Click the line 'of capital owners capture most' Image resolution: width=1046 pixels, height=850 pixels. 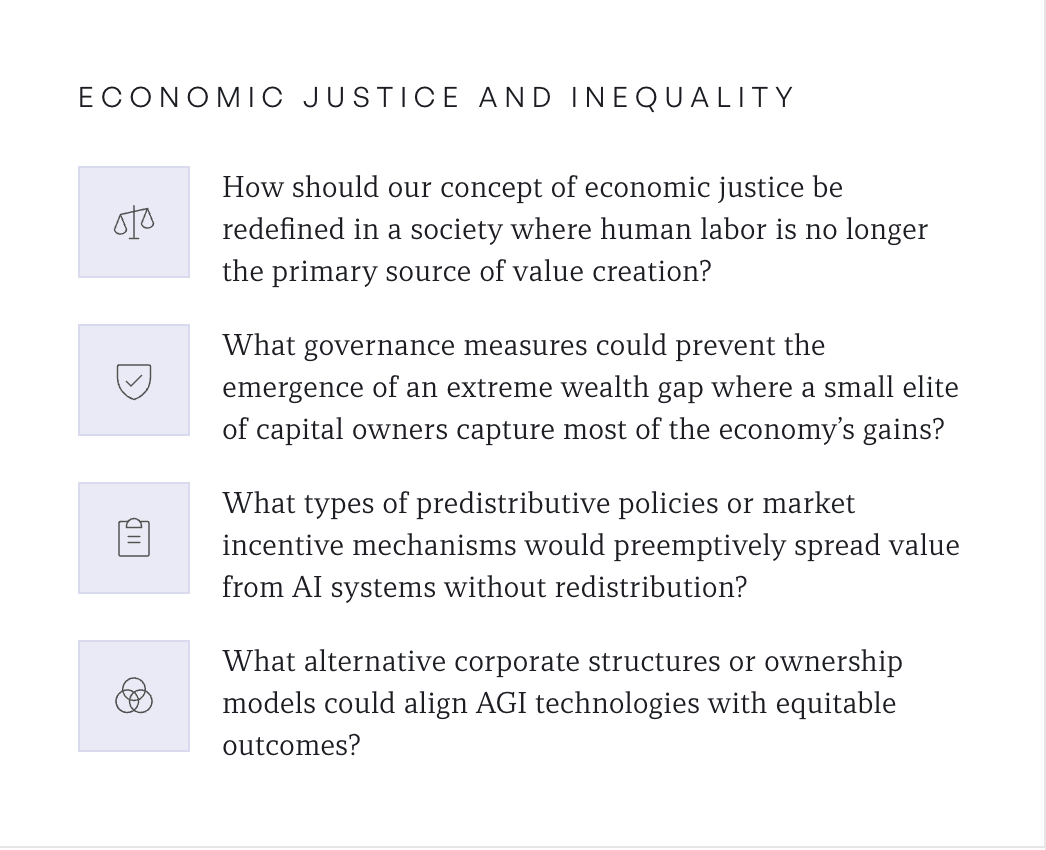582,429
